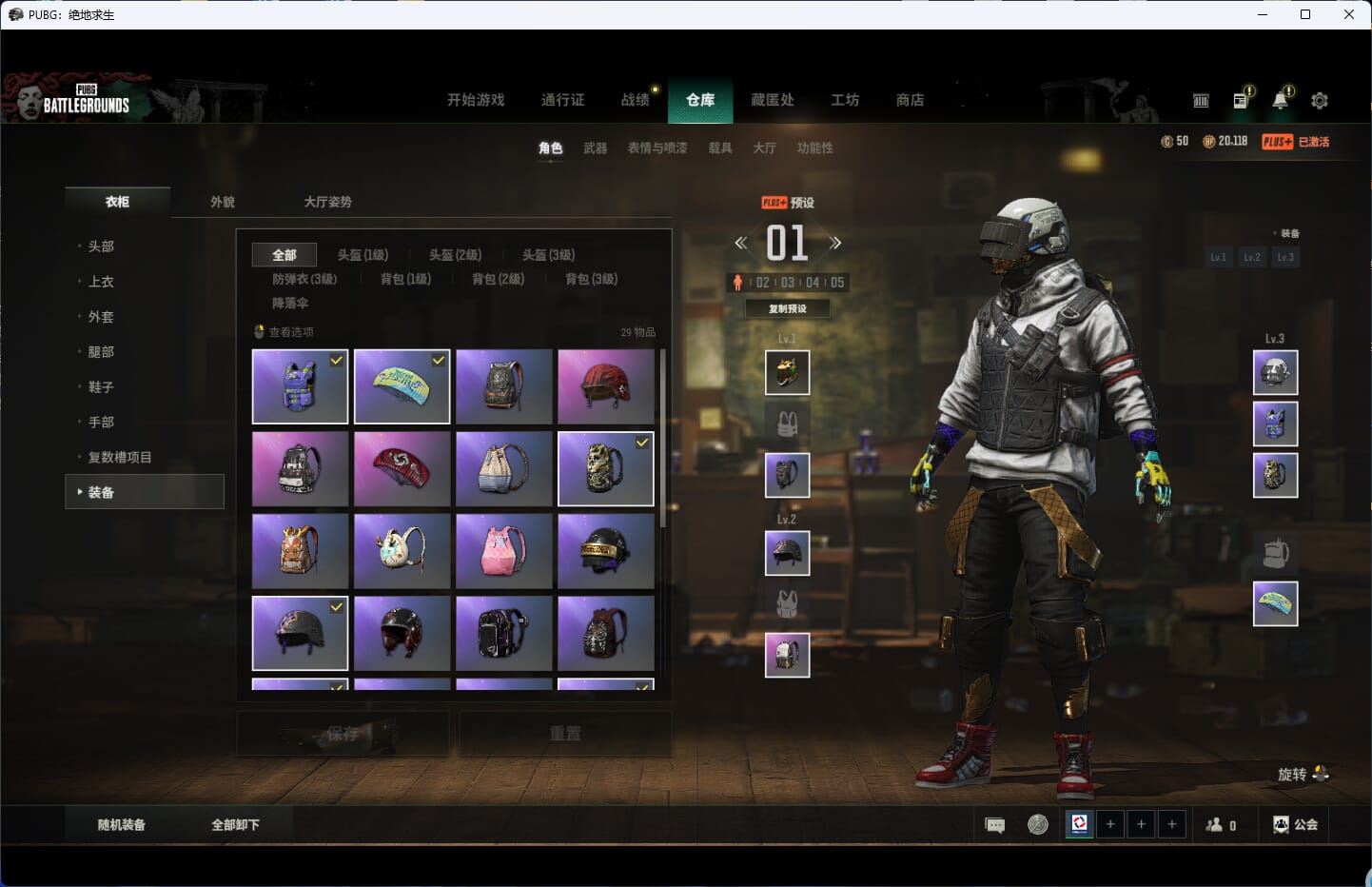
Task: Open the radar icon in bottom bar
Action: (x=1038, y=824)
